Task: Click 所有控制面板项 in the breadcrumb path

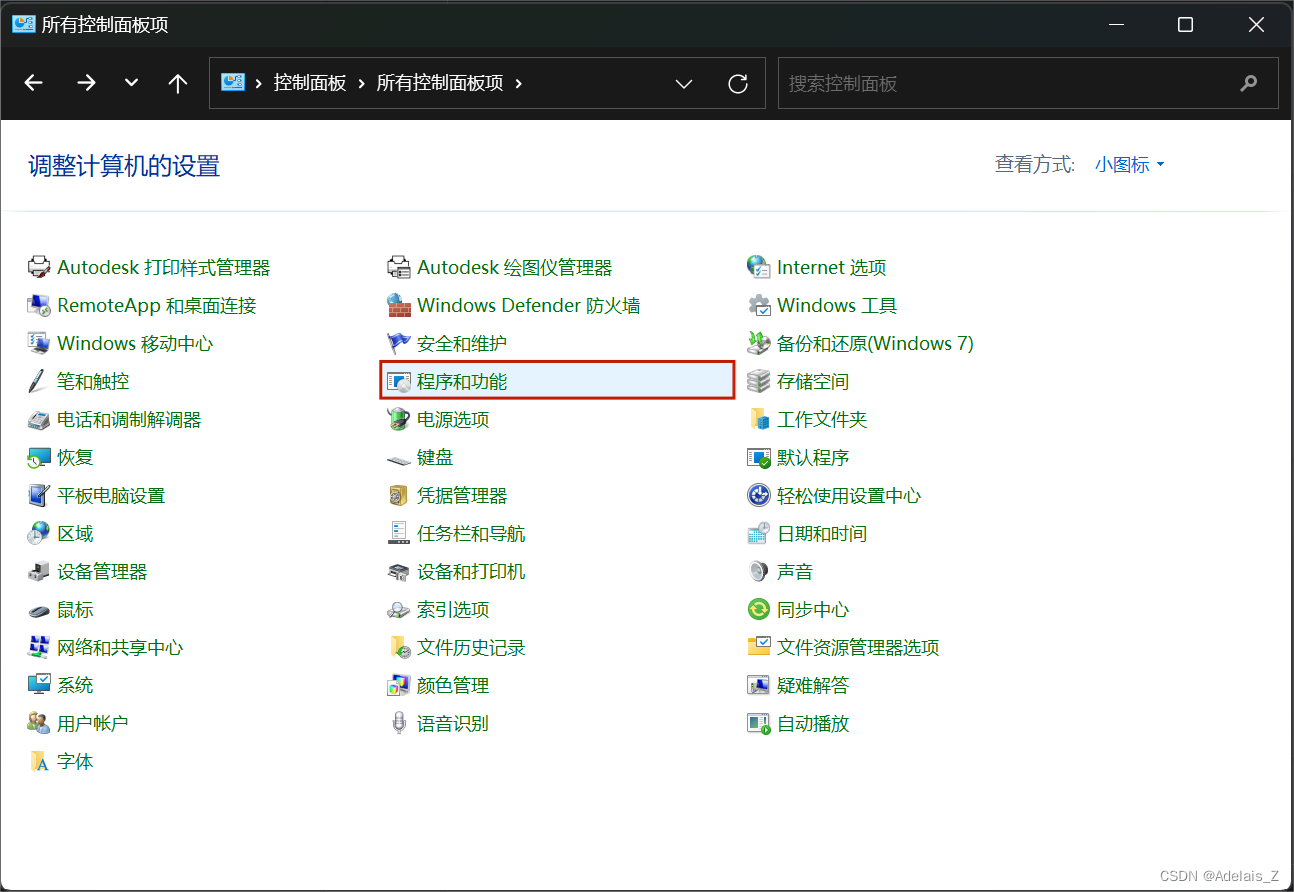Action: point(440,83)
